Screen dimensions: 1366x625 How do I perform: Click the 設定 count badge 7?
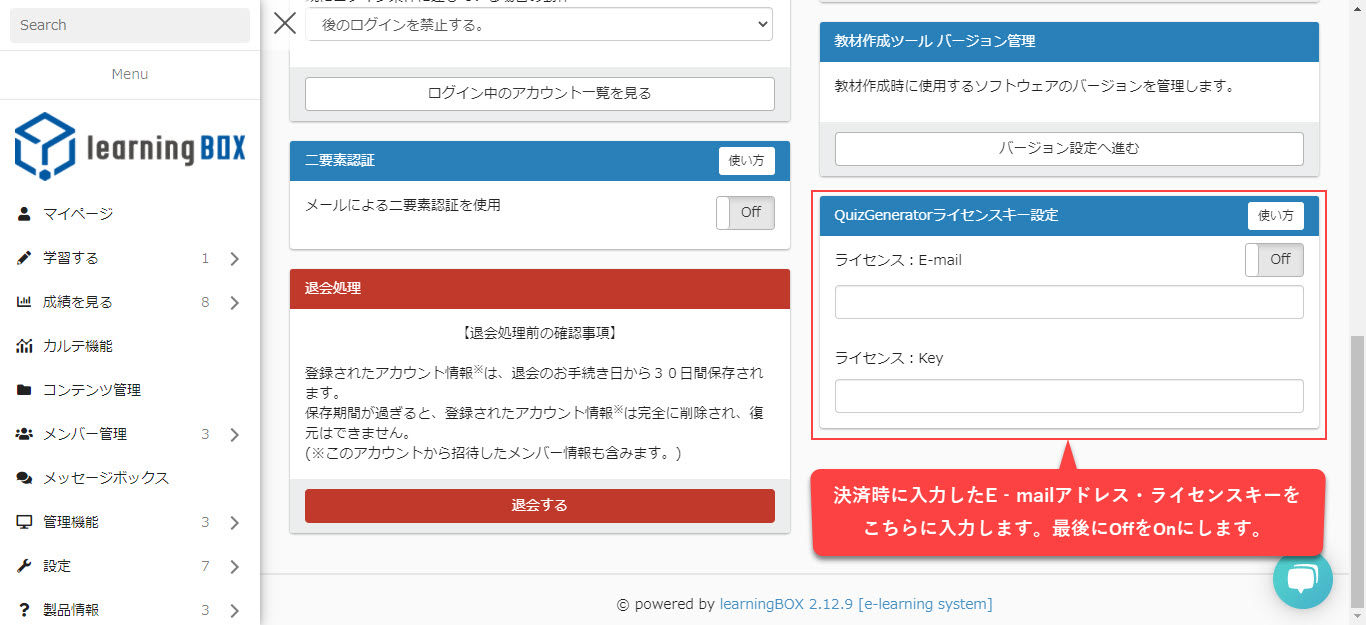click(205, 566)
